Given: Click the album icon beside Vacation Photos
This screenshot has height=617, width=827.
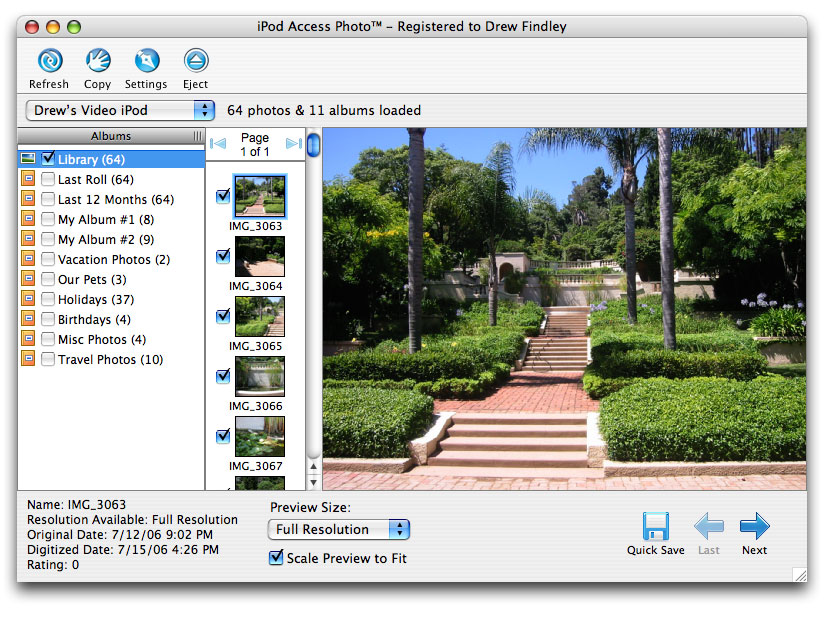Looking at the screenshot, I should (x=28, y=259).
